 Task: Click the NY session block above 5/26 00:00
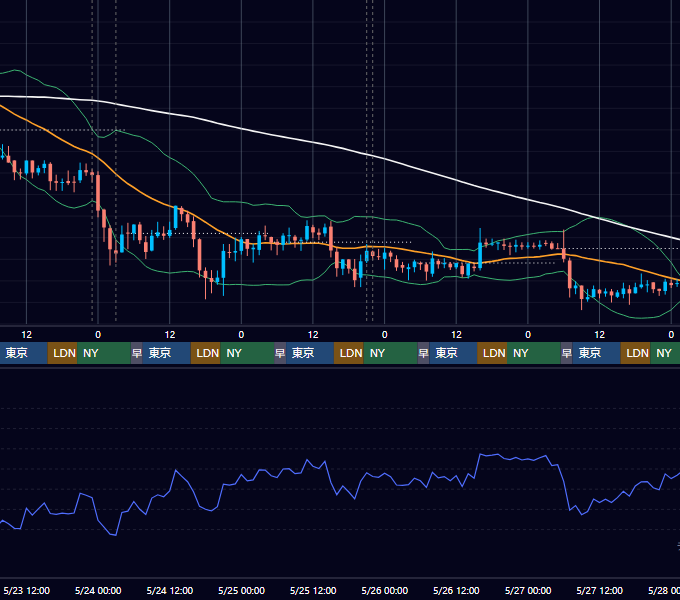coord(390,353)
